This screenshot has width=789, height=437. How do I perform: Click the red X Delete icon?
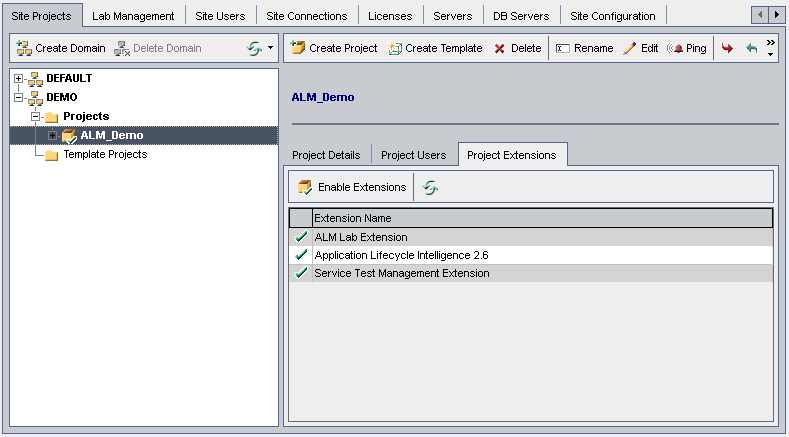pos(500,48)
